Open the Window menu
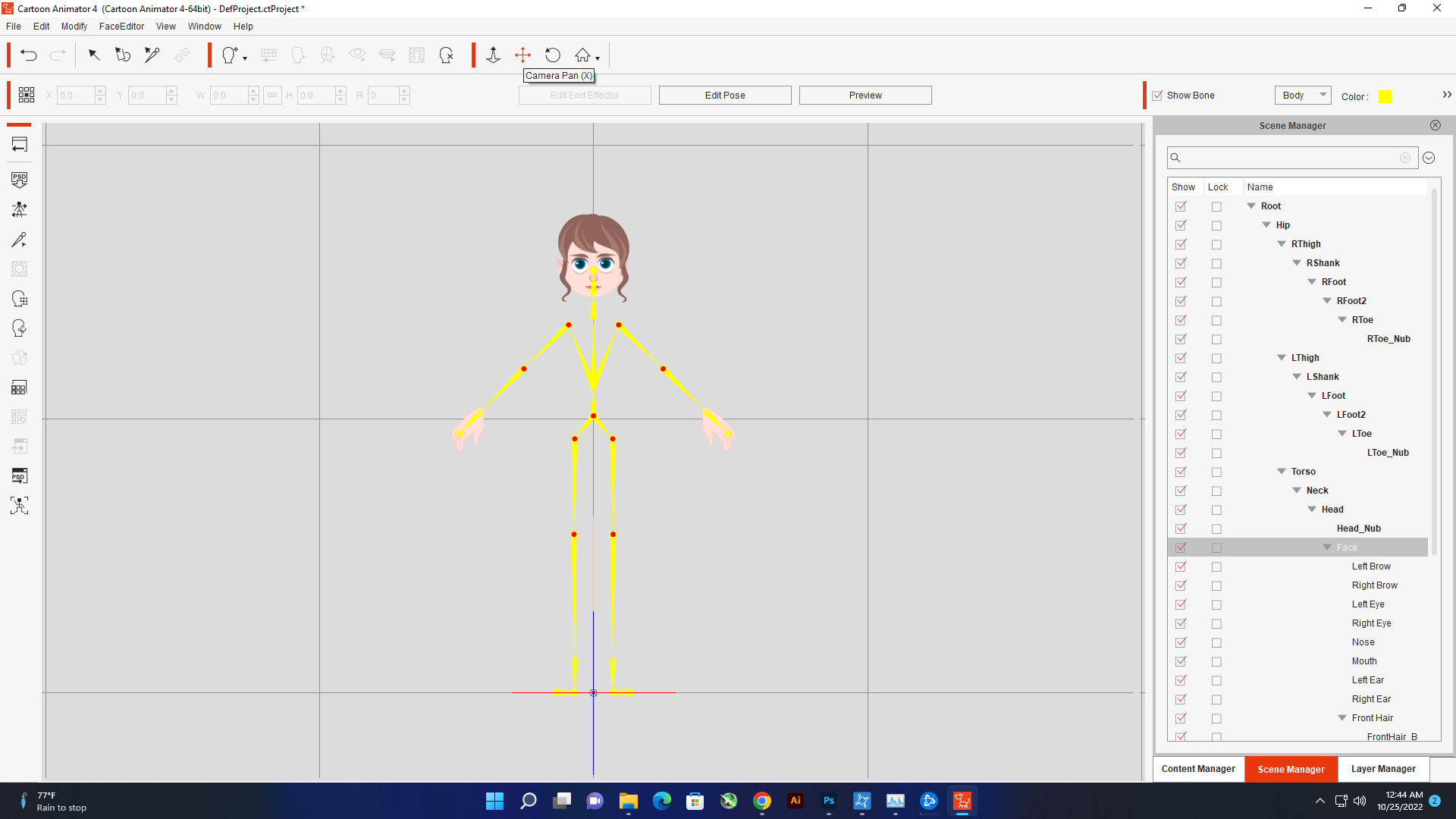This screenshot has height=819, width=1456. 205,26
